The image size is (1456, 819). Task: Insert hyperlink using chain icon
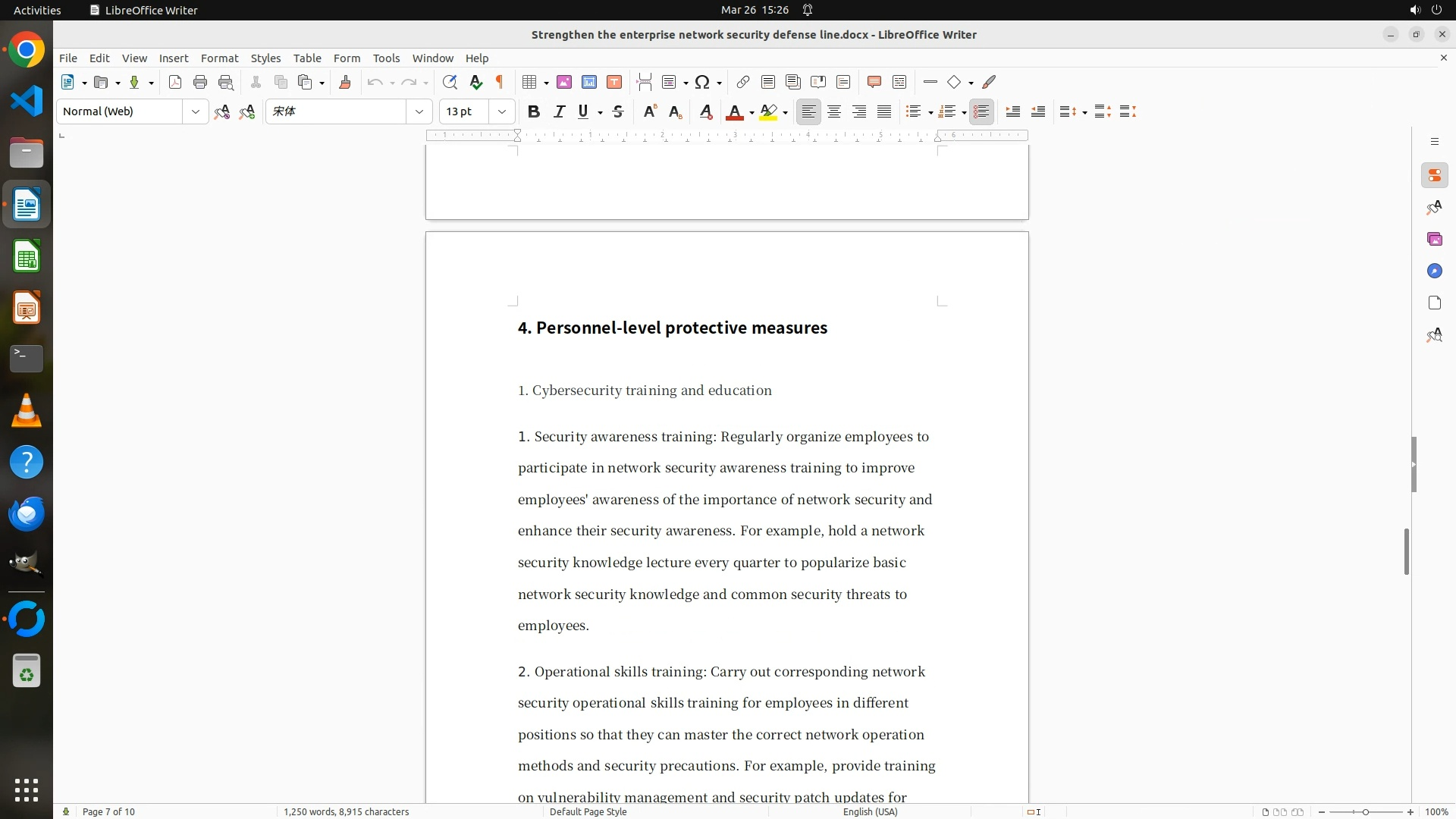tap(743, 83)
